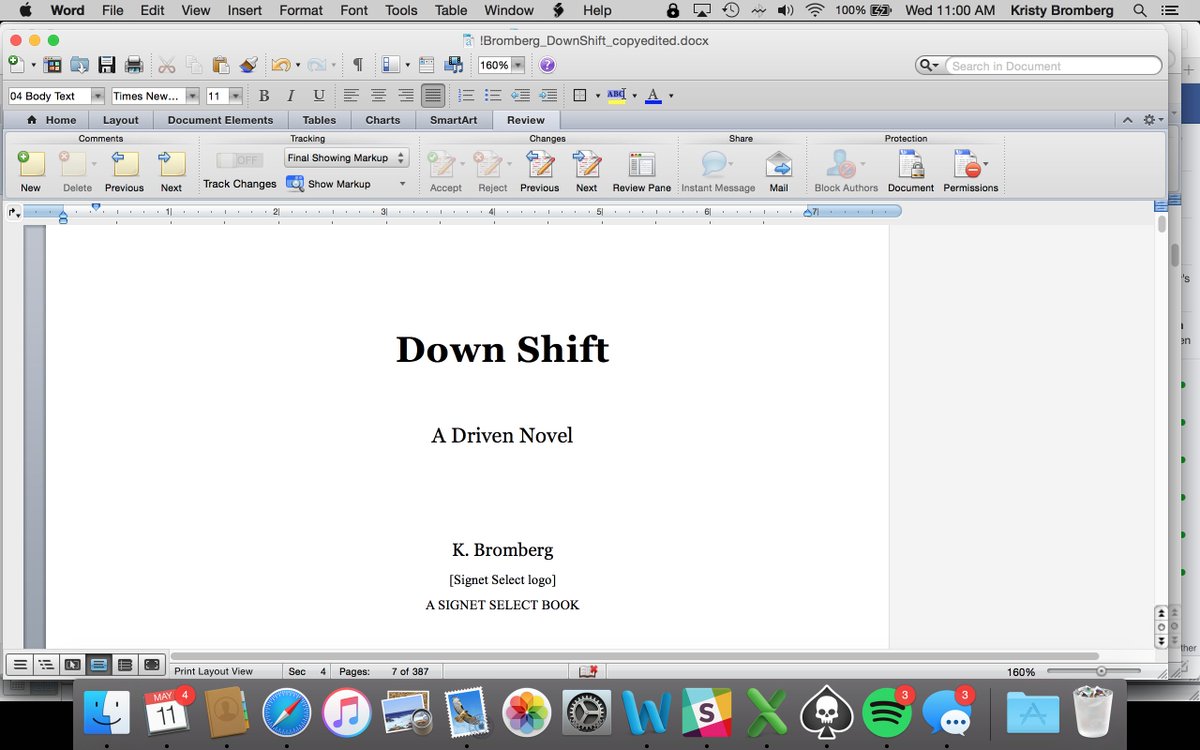This screenshot has height=750, width=1200.
Task: Decrease the paragraph indent
Action: coord(520,96)
